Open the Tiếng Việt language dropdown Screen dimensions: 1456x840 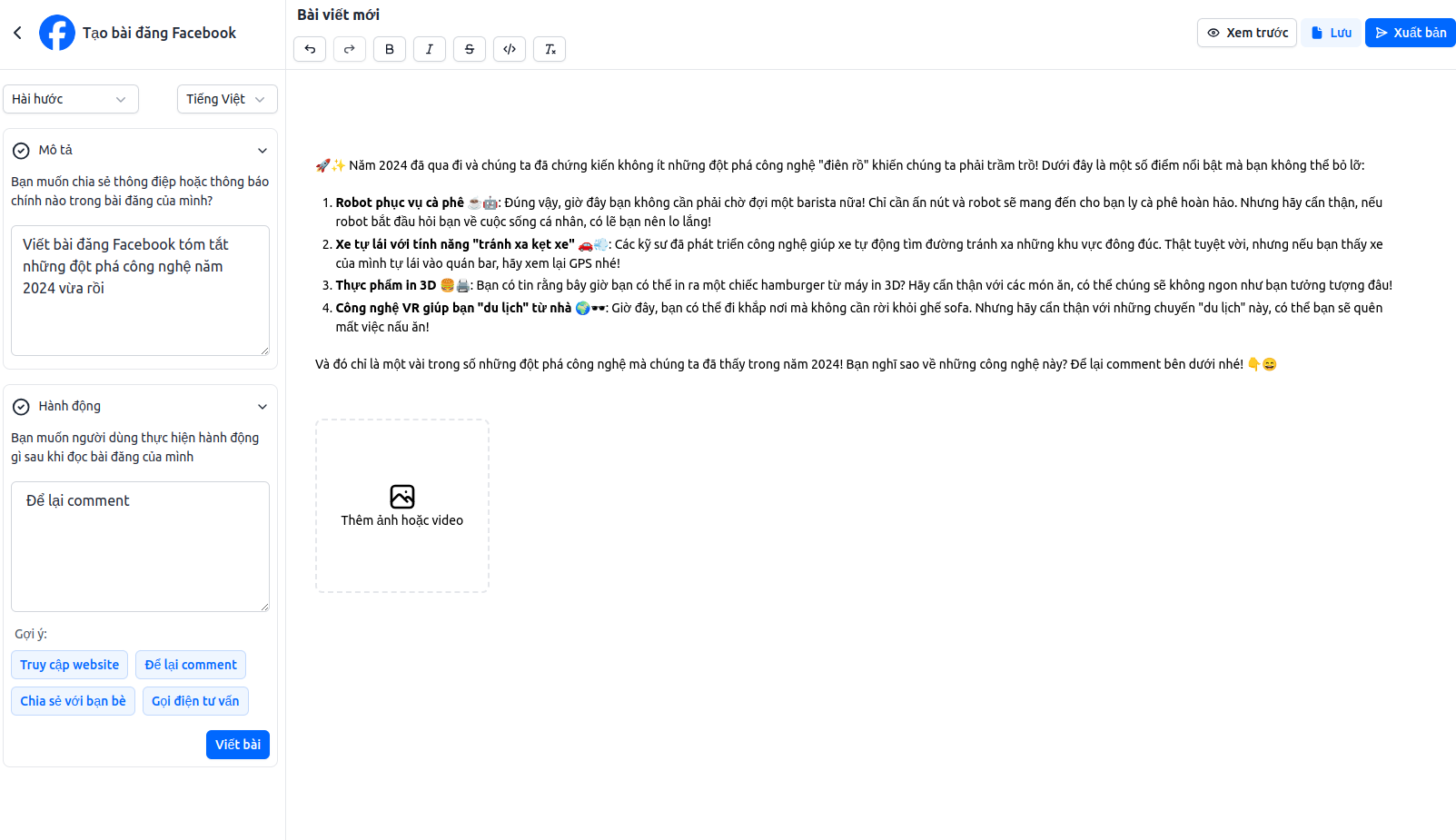[x=227, y=99]
